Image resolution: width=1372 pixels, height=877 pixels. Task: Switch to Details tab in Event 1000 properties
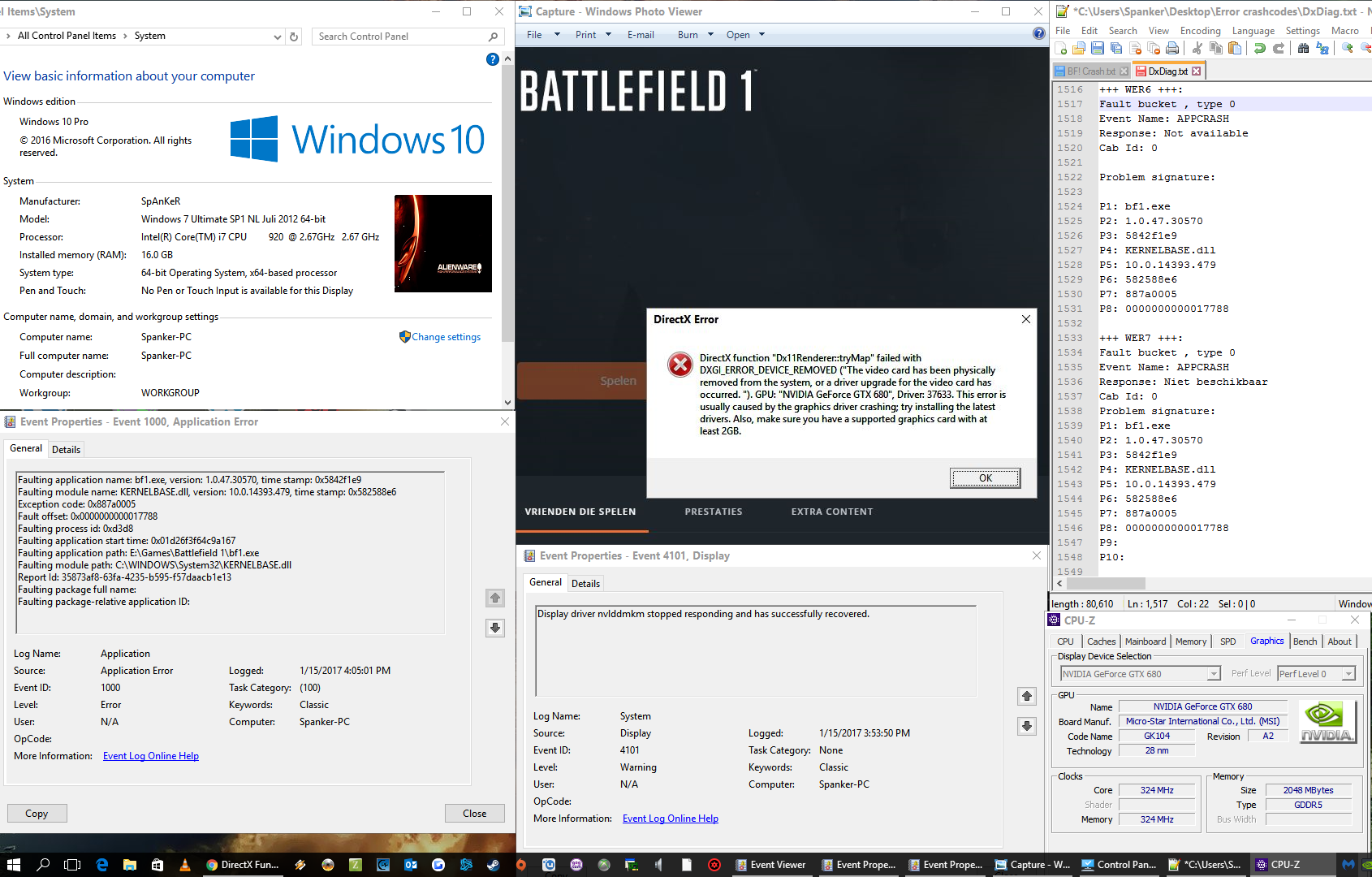[66, 449]
